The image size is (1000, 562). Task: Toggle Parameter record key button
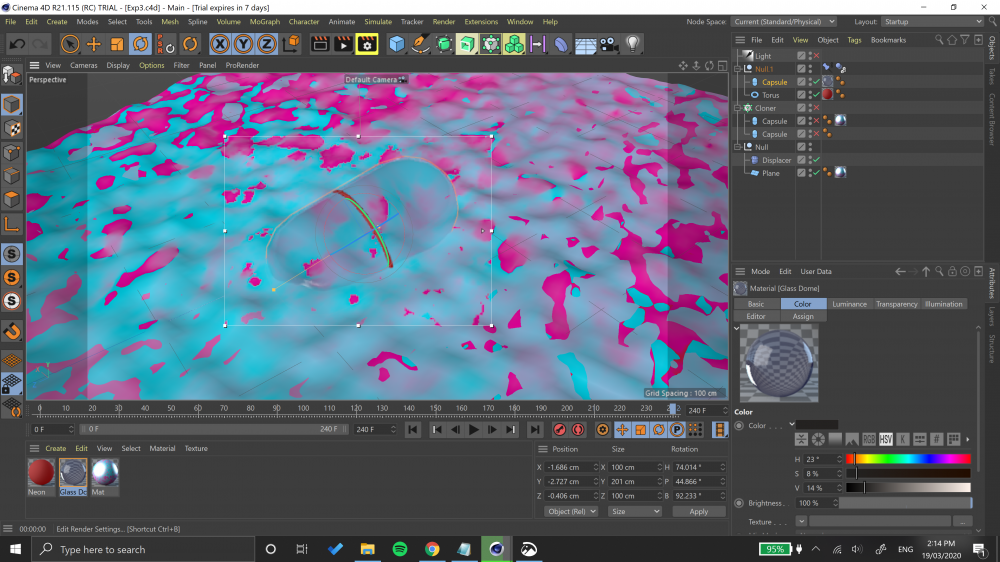click(677, 429)
